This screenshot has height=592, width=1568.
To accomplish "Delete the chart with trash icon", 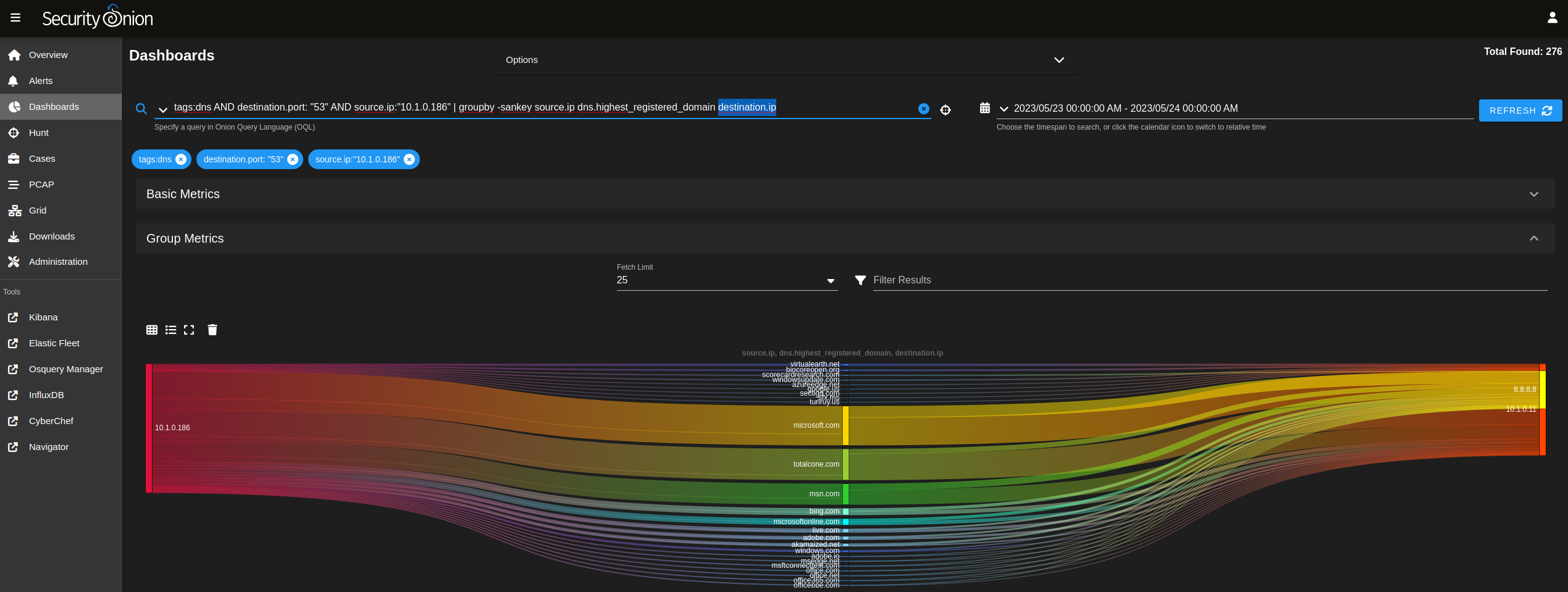I will coord(212,330).
